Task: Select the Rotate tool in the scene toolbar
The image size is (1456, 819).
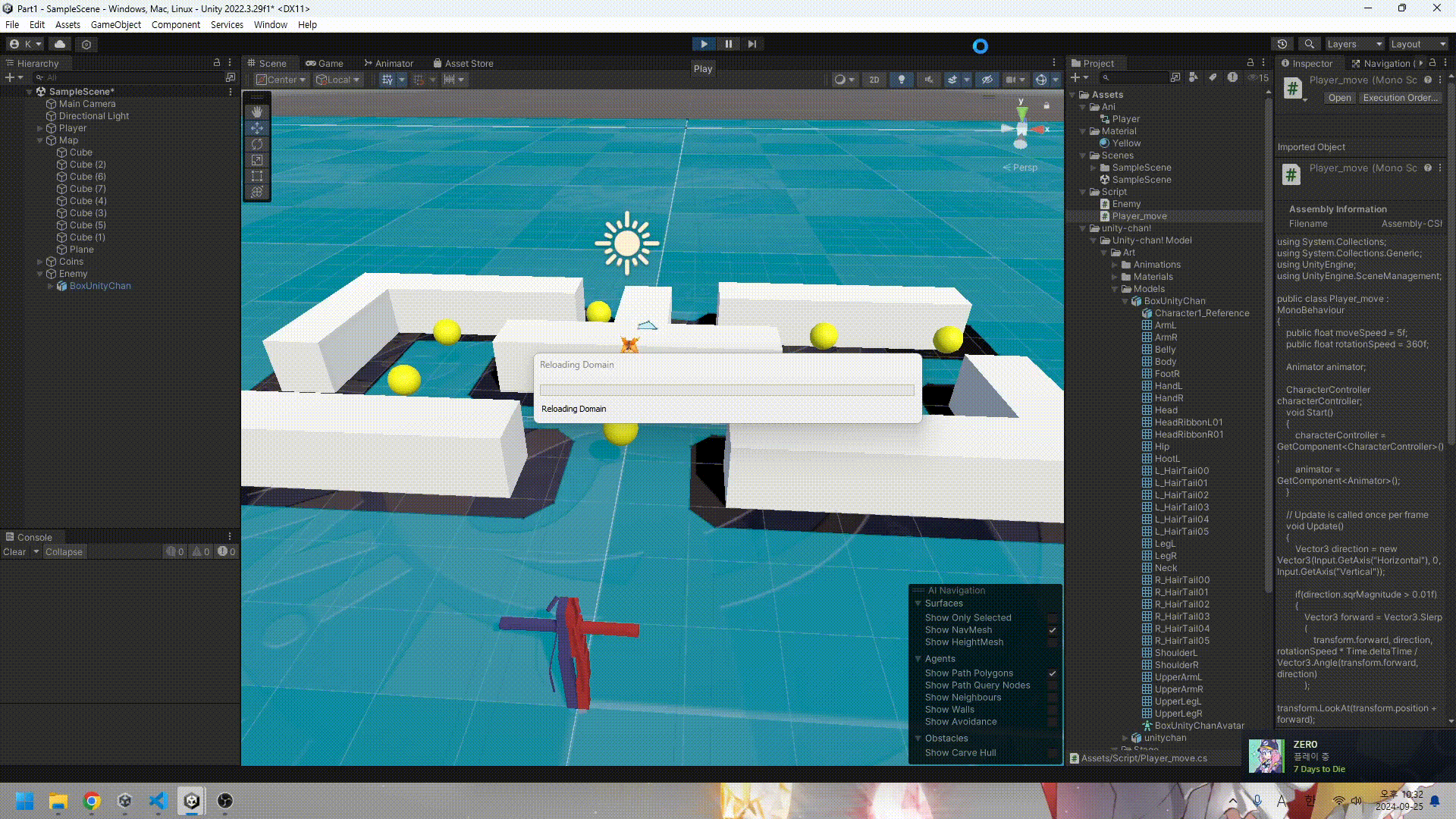Action: (257, 144)
